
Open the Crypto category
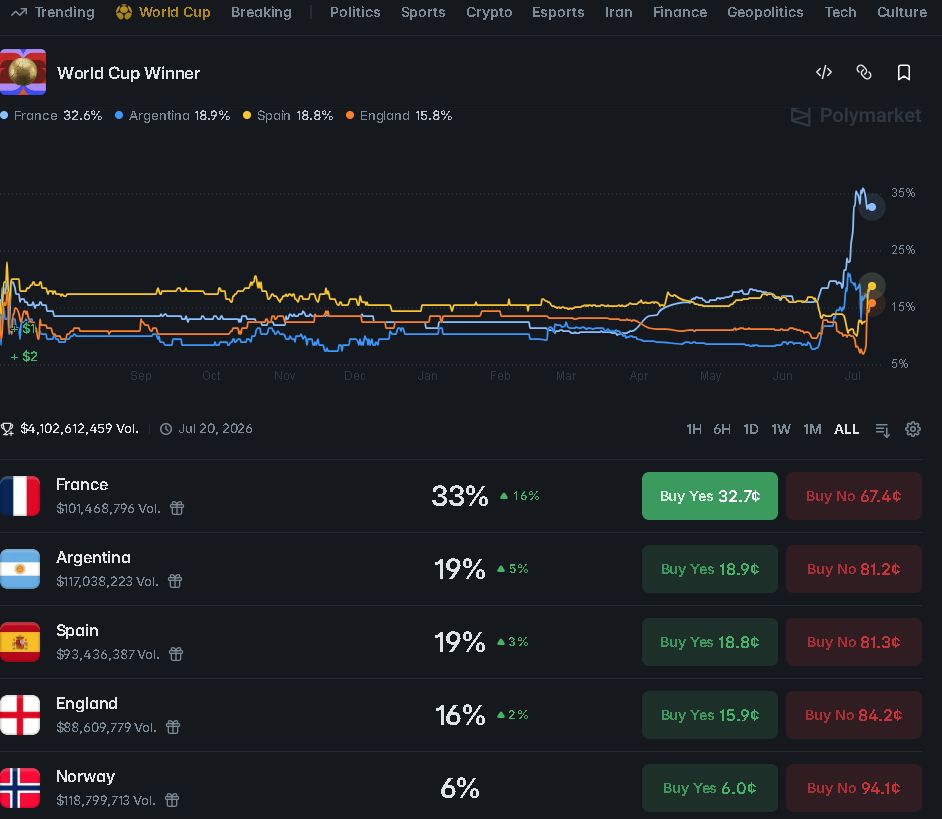coord(489,12)
